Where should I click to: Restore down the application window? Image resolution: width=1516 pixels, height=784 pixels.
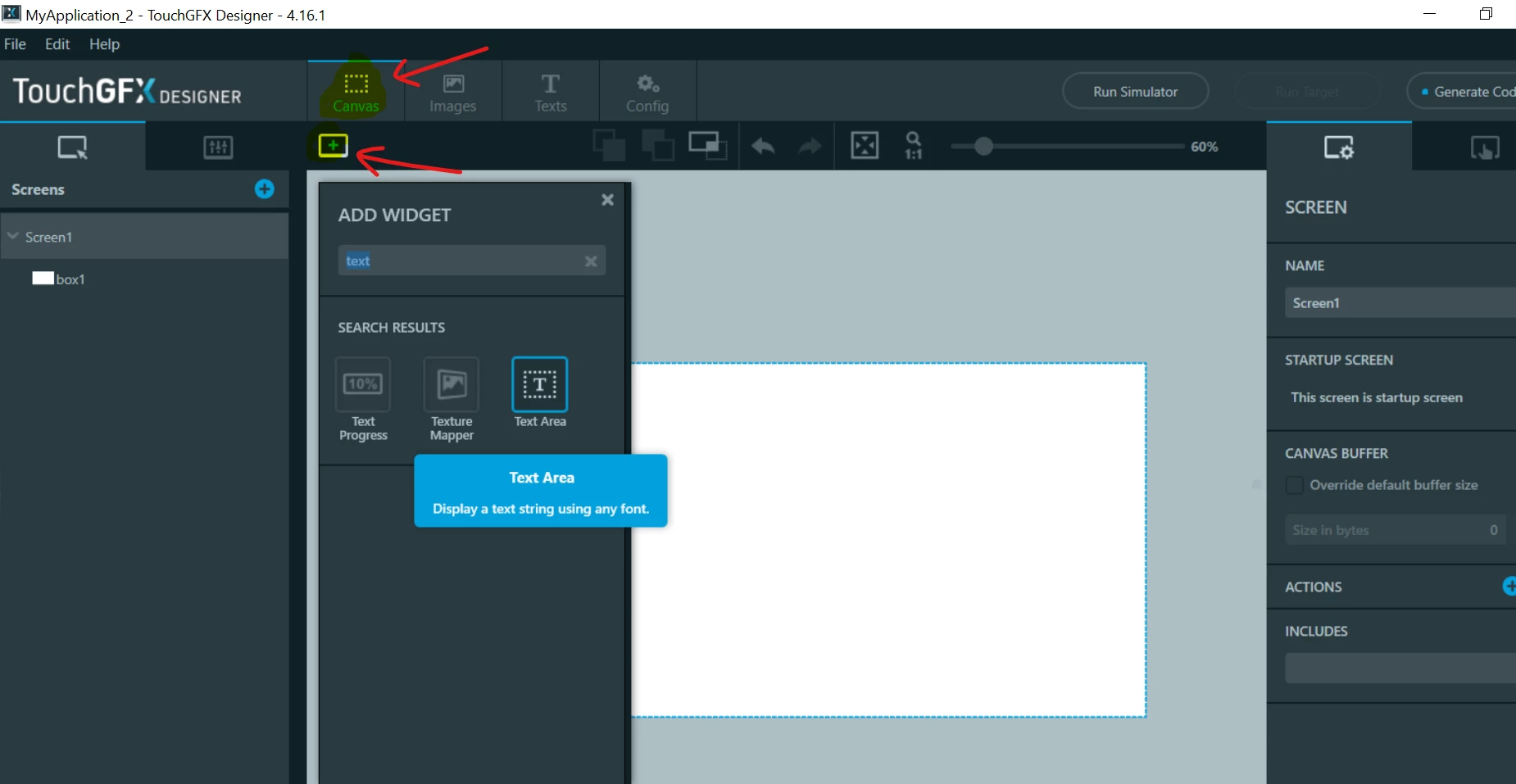[1485, 14]
